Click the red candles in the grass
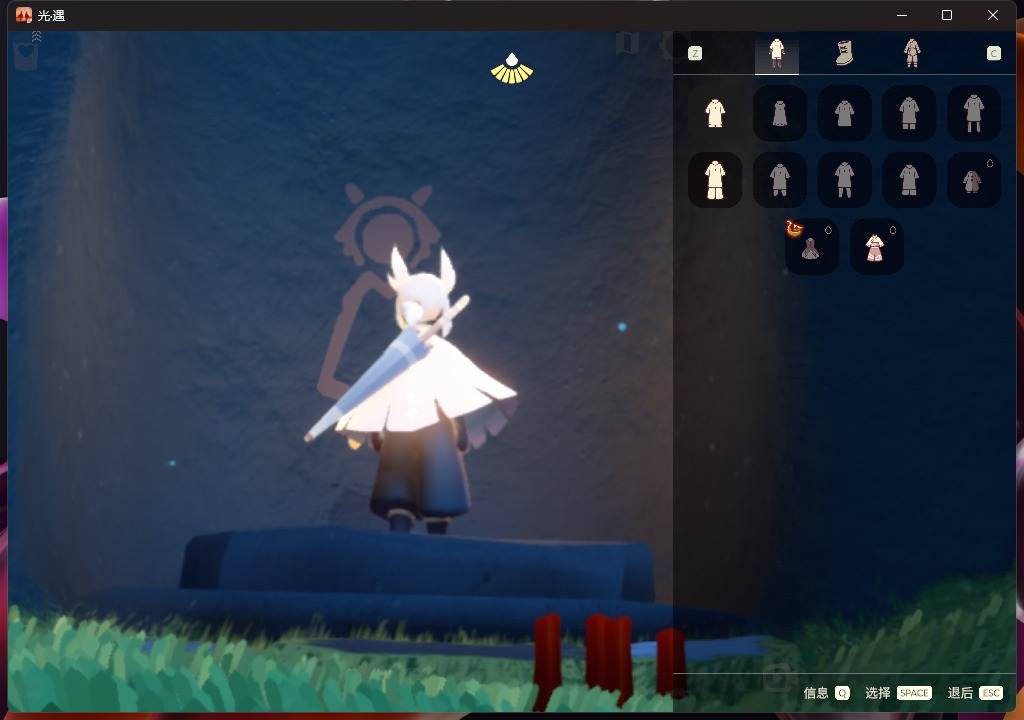1024x720 pixels. click(x=607, y=659)
